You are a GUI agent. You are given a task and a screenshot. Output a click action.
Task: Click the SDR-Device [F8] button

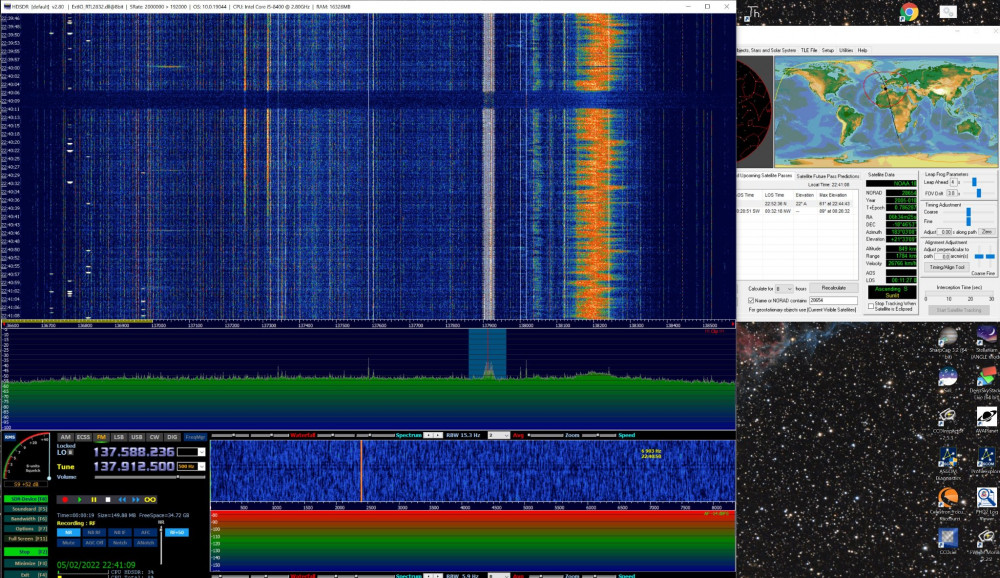pyautogui.click(x=26, y=499)
